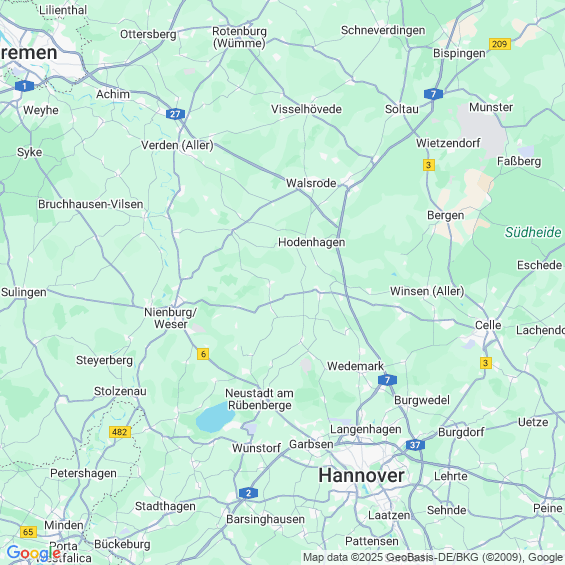Click the yellow 482 road shield
Screen dimensions: 565x565
click(x=120, y=432)
